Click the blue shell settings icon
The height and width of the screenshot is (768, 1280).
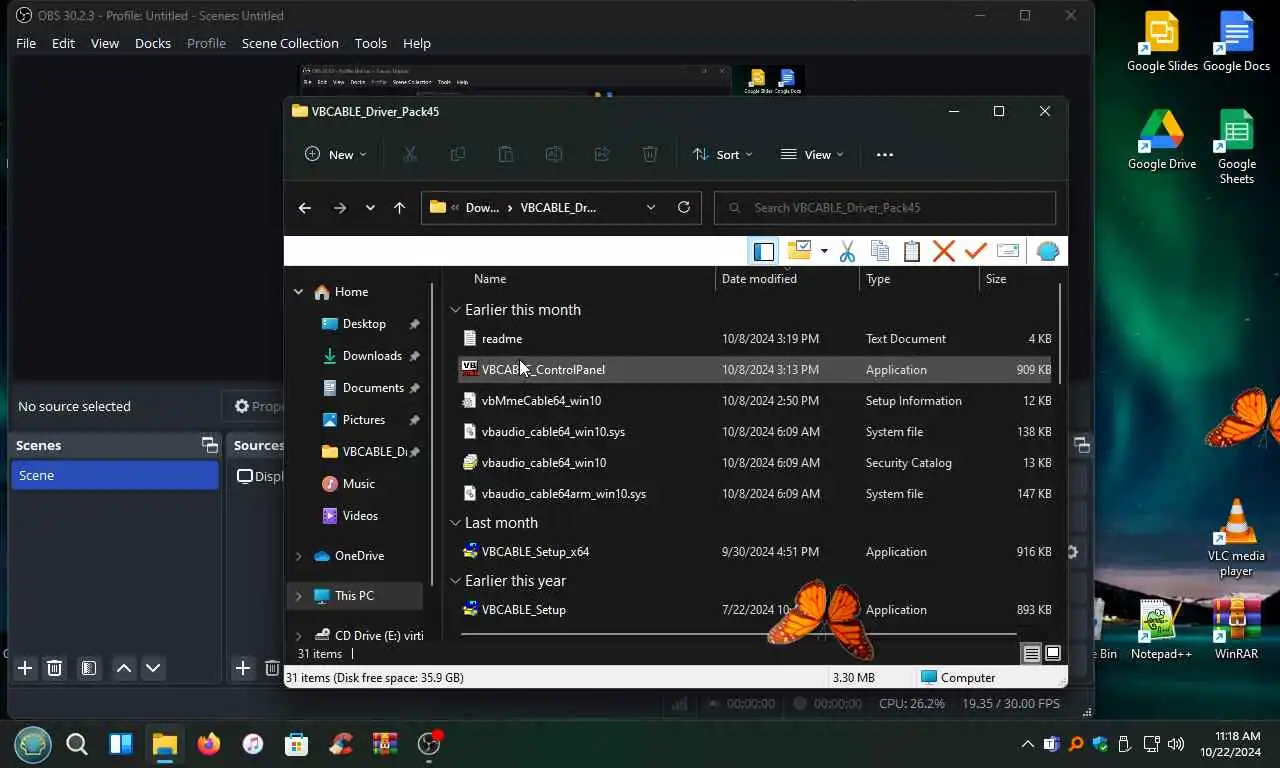(1047, 251)
